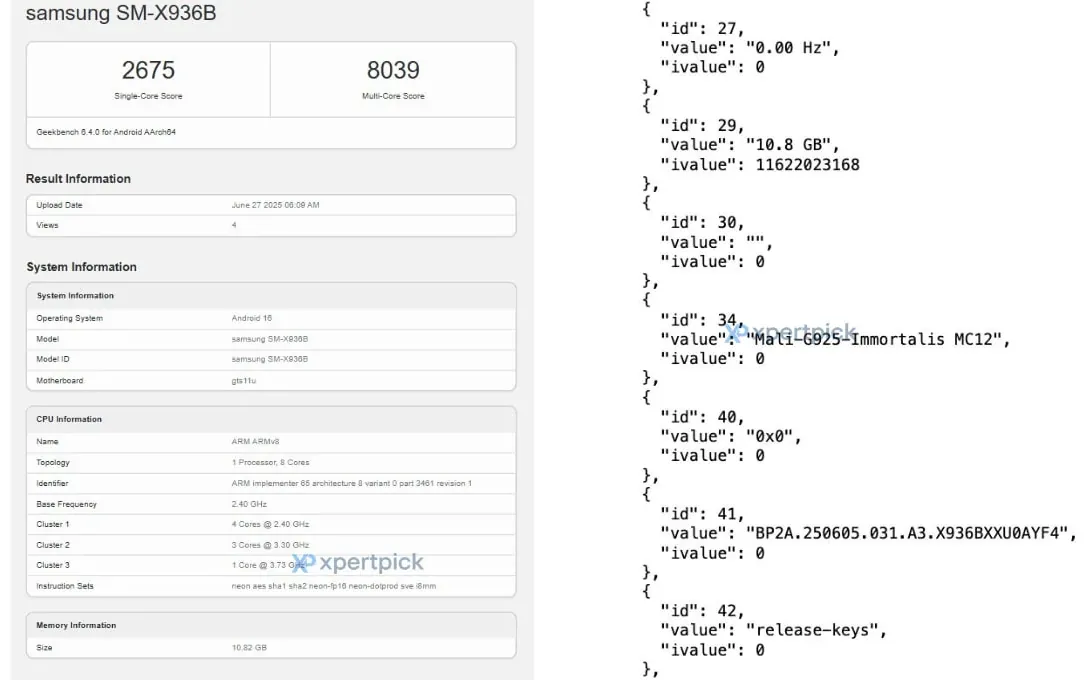Click the "Size" row label

(44, 648)
